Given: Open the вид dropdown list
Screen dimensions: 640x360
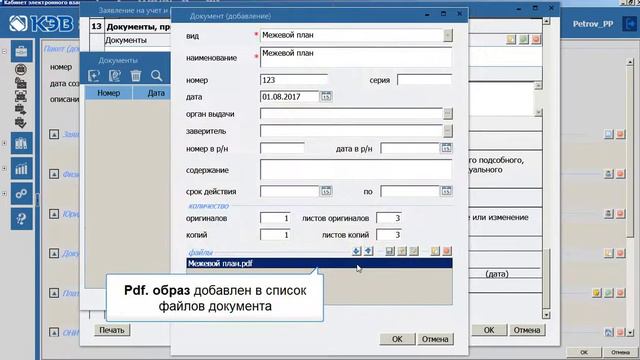Looking at the screenshot, I should 448,36.
